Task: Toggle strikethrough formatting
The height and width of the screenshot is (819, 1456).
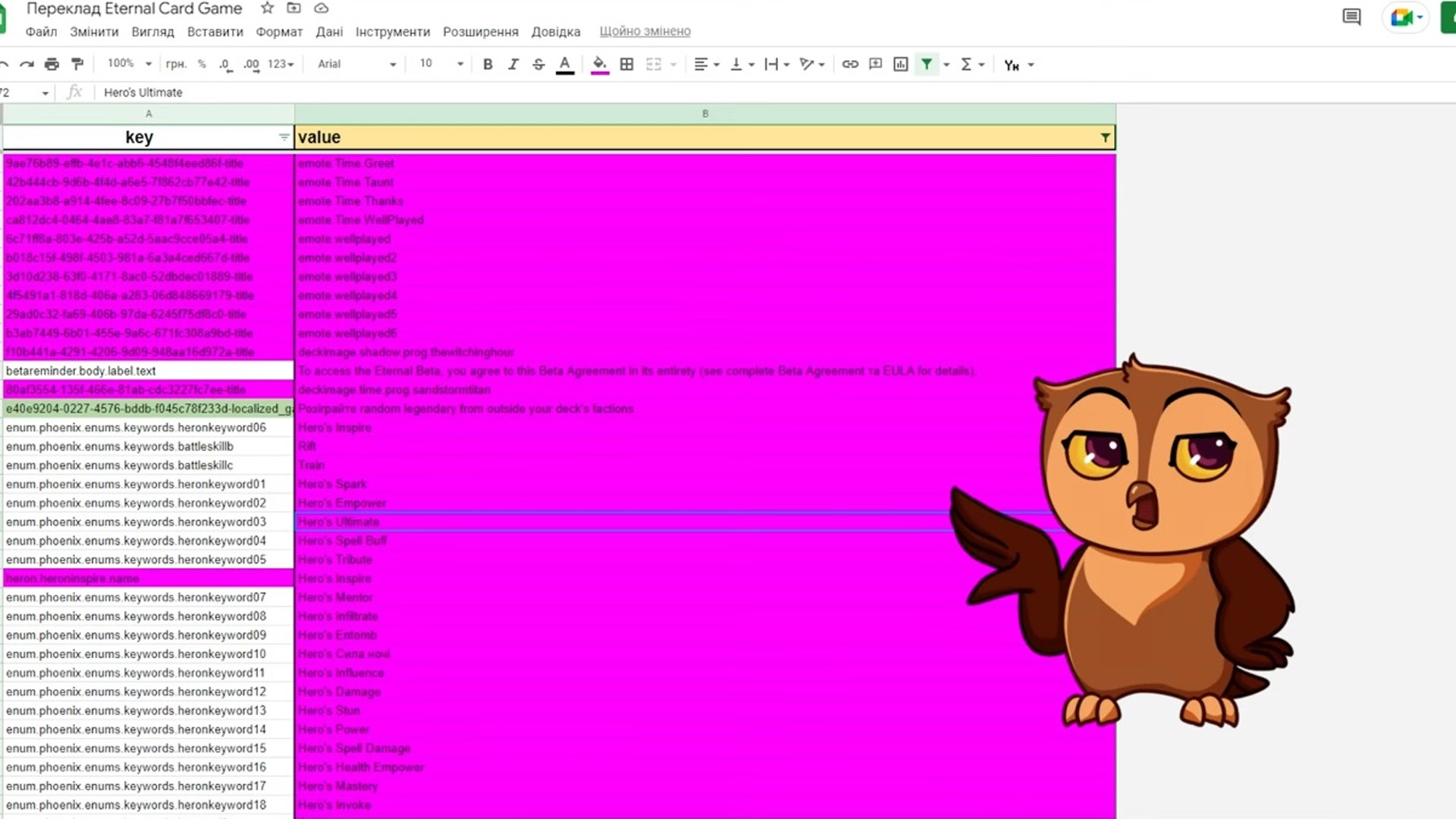Action: 538,64
